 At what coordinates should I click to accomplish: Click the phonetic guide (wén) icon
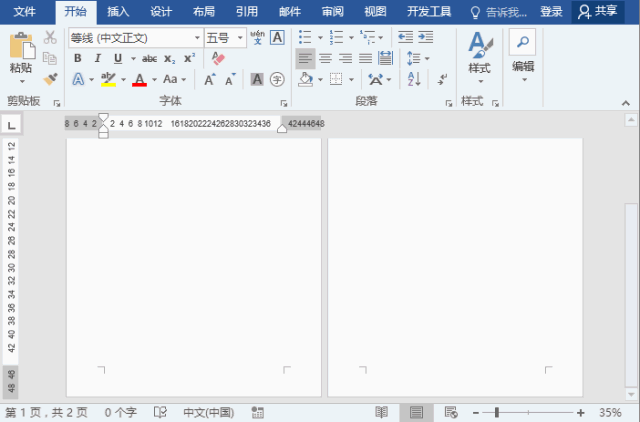[257, 38]
